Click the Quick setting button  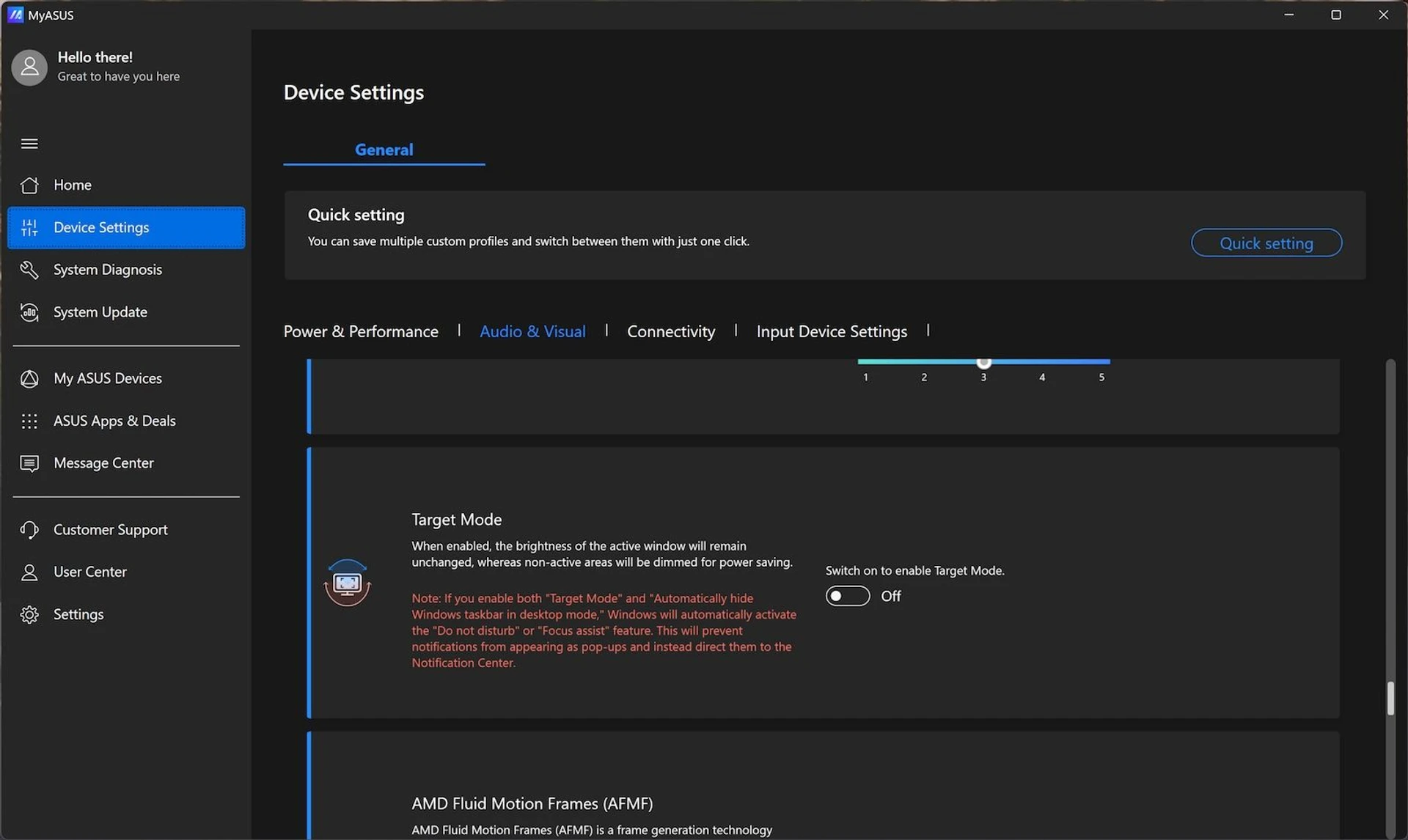1266,243
